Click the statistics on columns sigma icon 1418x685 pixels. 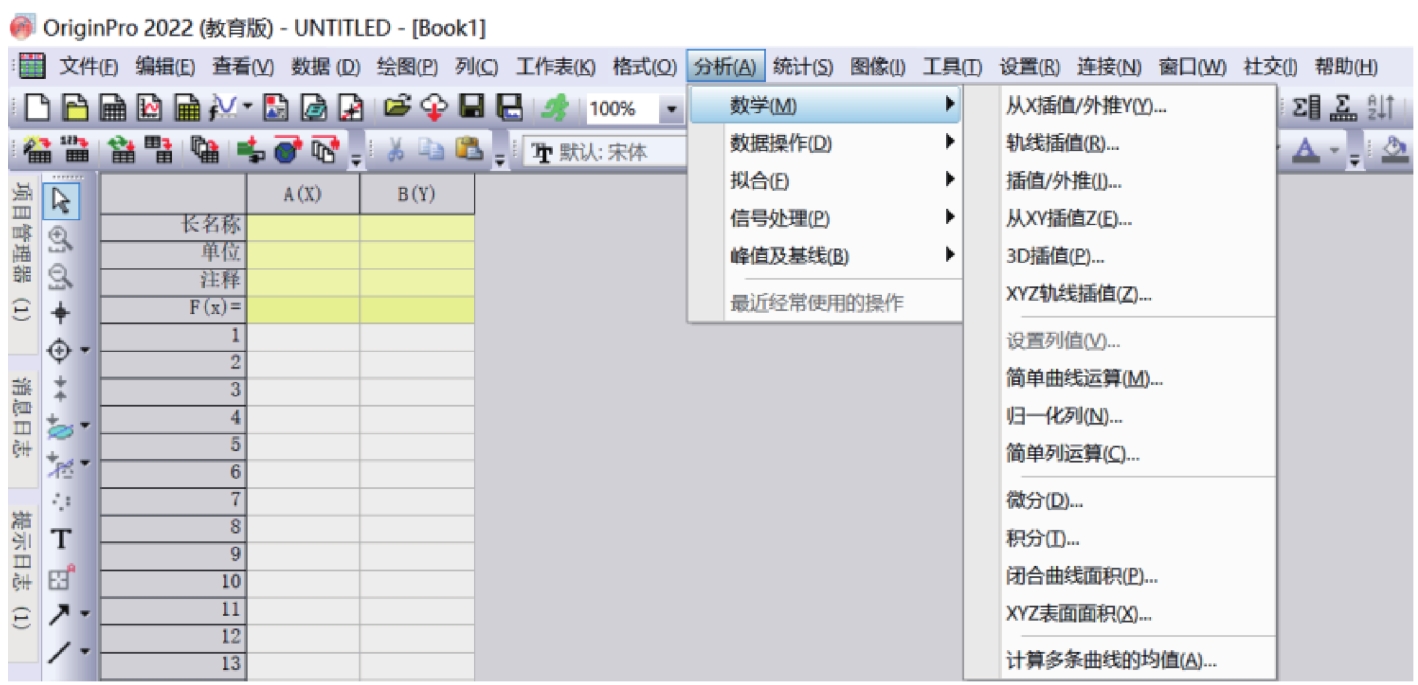tap(1306, 107)
